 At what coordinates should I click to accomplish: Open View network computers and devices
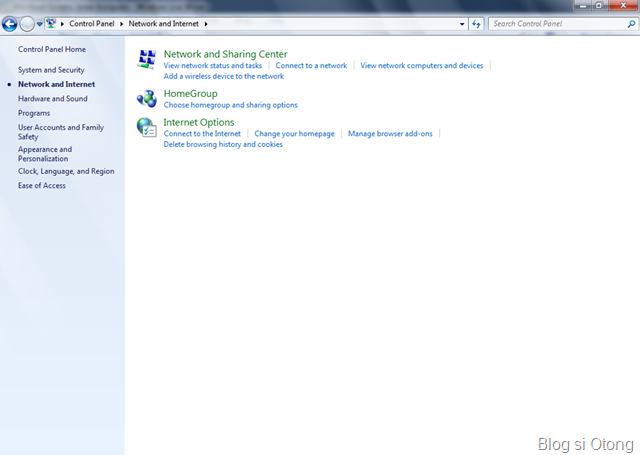(x=422, y=65)
